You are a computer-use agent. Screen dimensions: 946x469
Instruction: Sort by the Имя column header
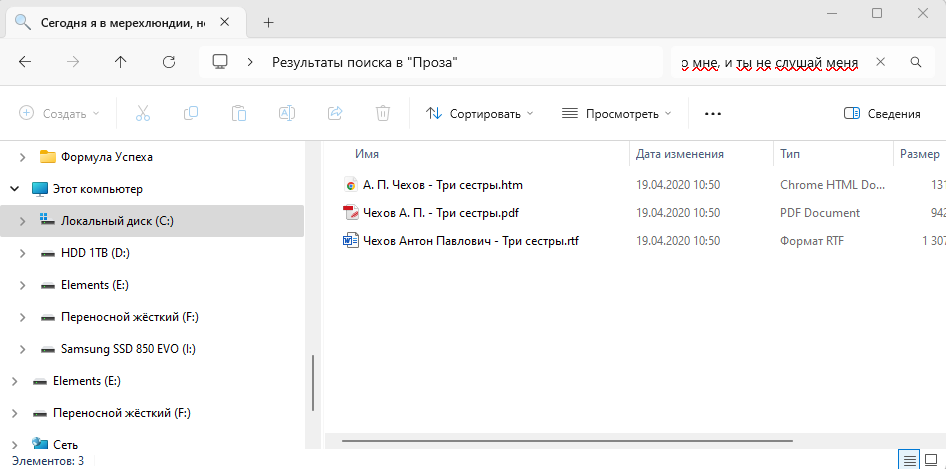tap(367, 154)
